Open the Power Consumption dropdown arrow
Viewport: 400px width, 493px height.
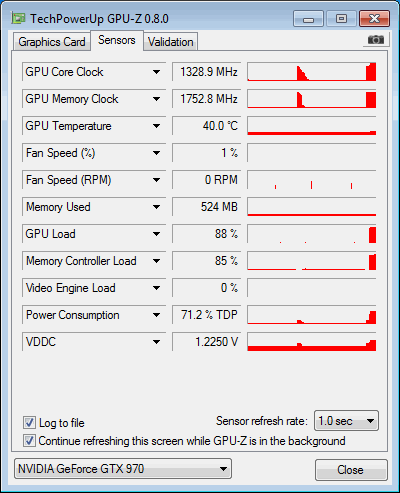(x=156, y=315)
